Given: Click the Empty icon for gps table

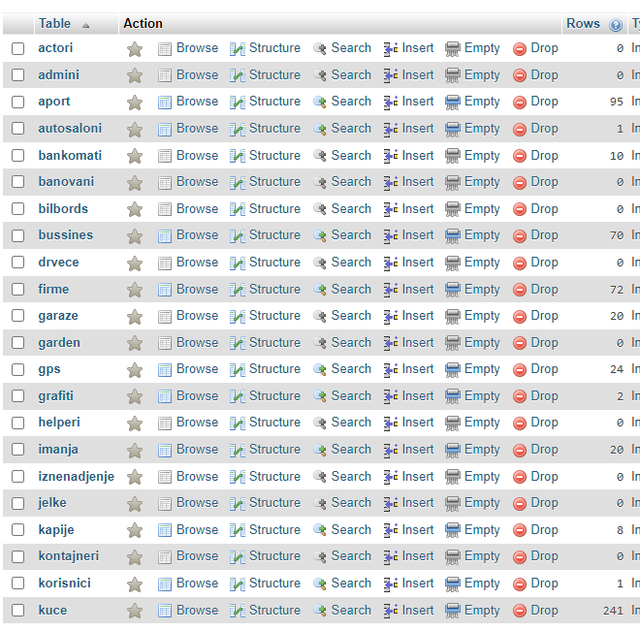Looking at the screenshot, I should [452, 370].
